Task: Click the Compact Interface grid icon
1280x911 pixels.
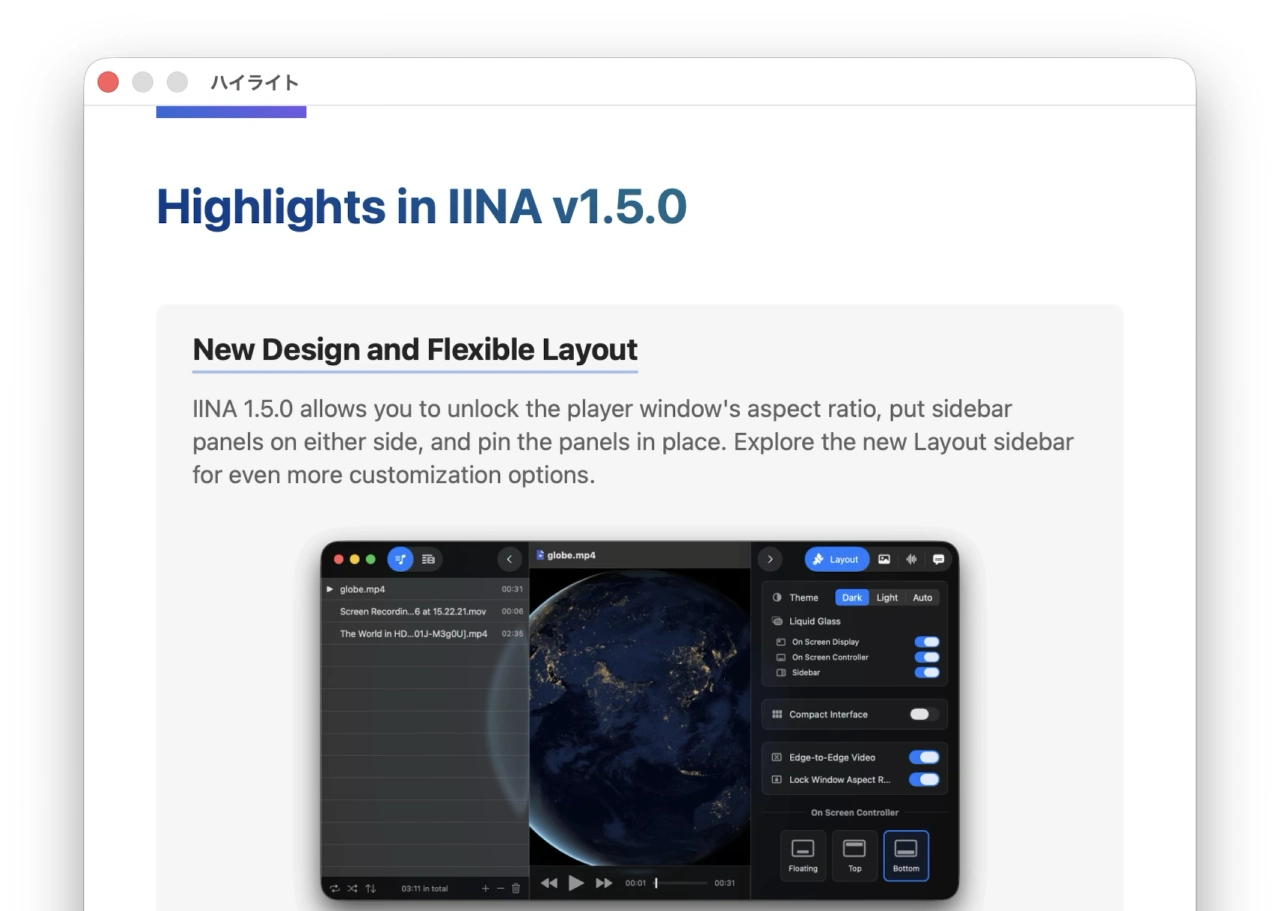Action: pos(777,714)
